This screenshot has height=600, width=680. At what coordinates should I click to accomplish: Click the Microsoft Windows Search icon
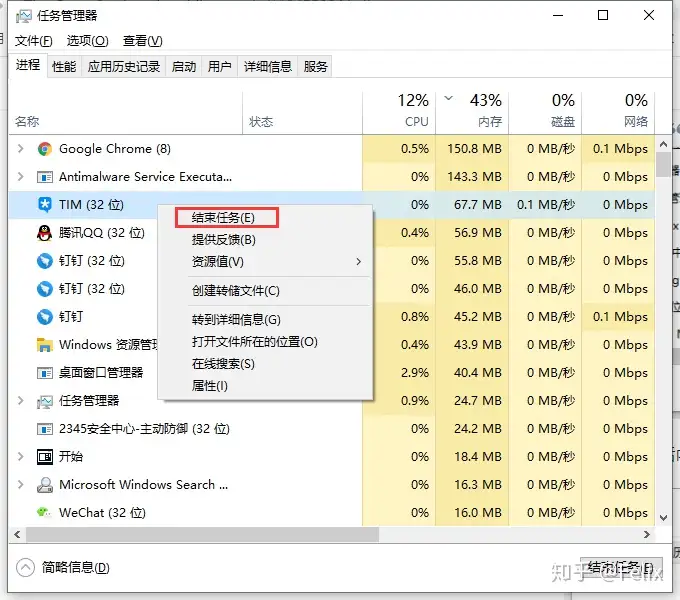45,485
